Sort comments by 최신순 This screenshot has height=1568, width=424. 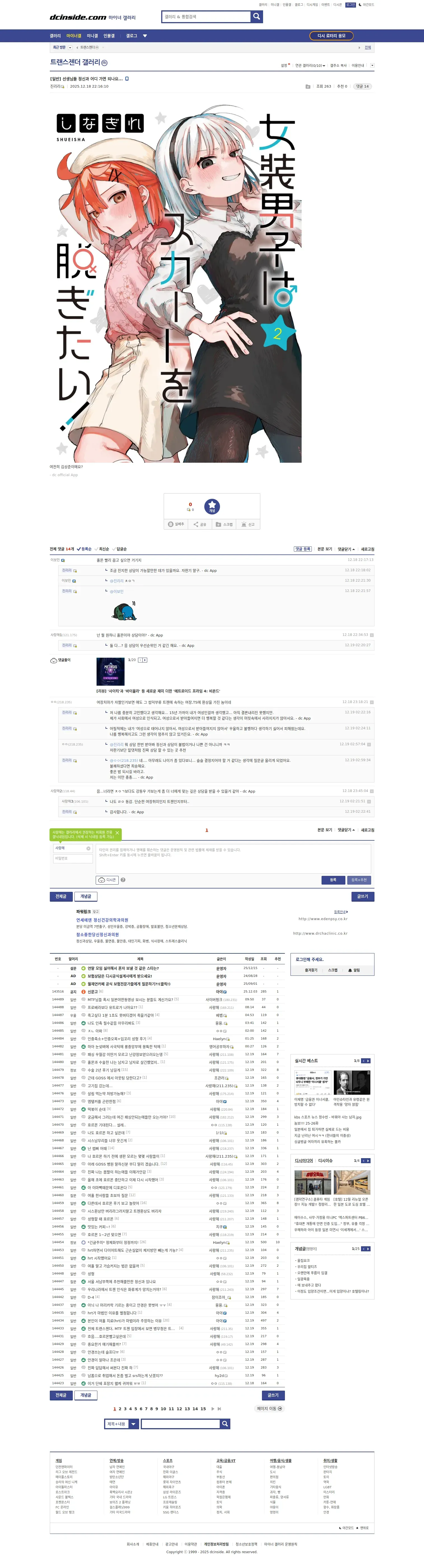[102, 549]
